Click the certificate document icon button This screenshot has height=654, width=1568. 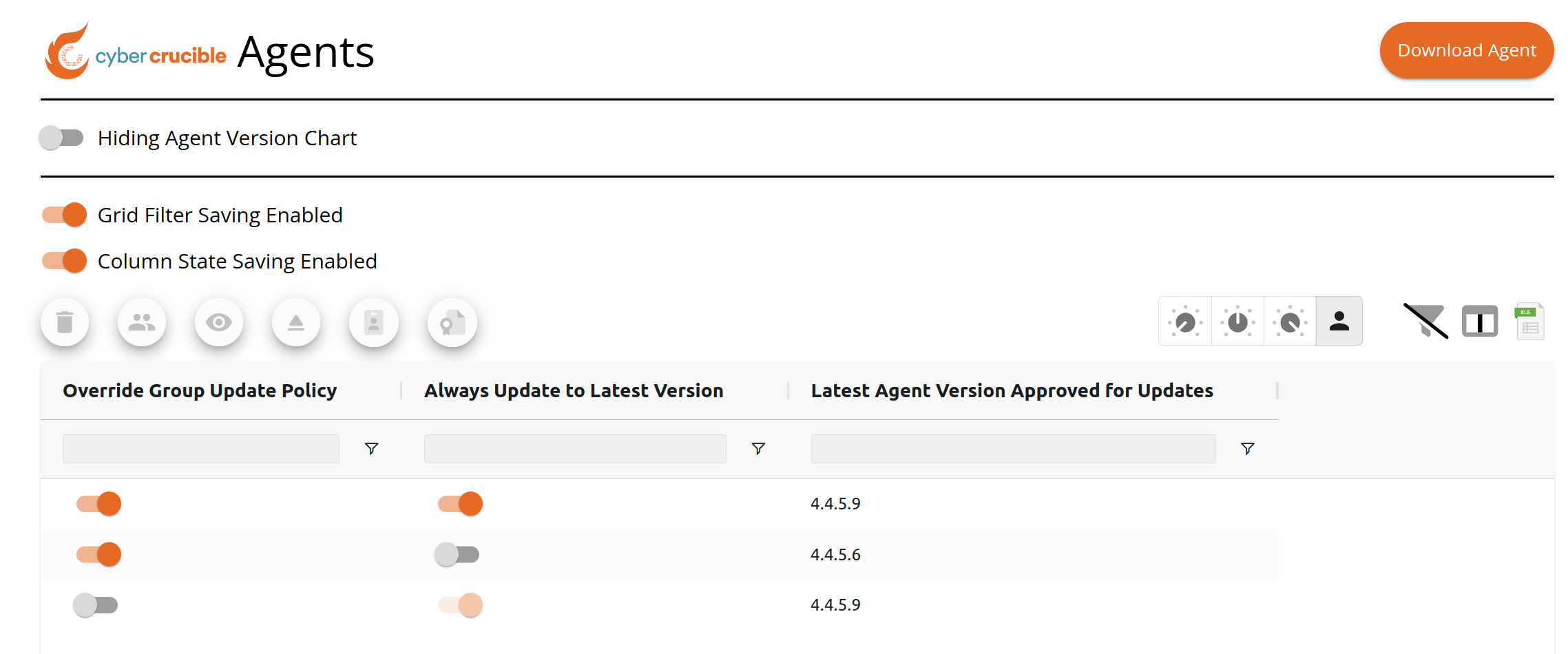[452, 322]
